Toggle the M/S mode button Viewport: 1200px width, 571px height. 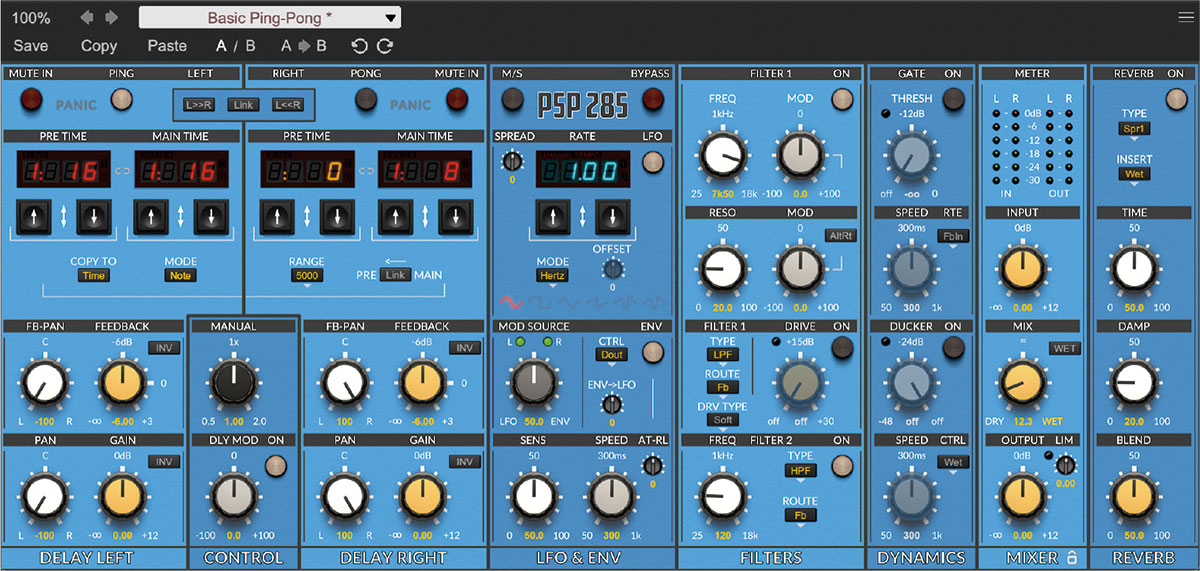pyautogui.click(x=513, y=99)
